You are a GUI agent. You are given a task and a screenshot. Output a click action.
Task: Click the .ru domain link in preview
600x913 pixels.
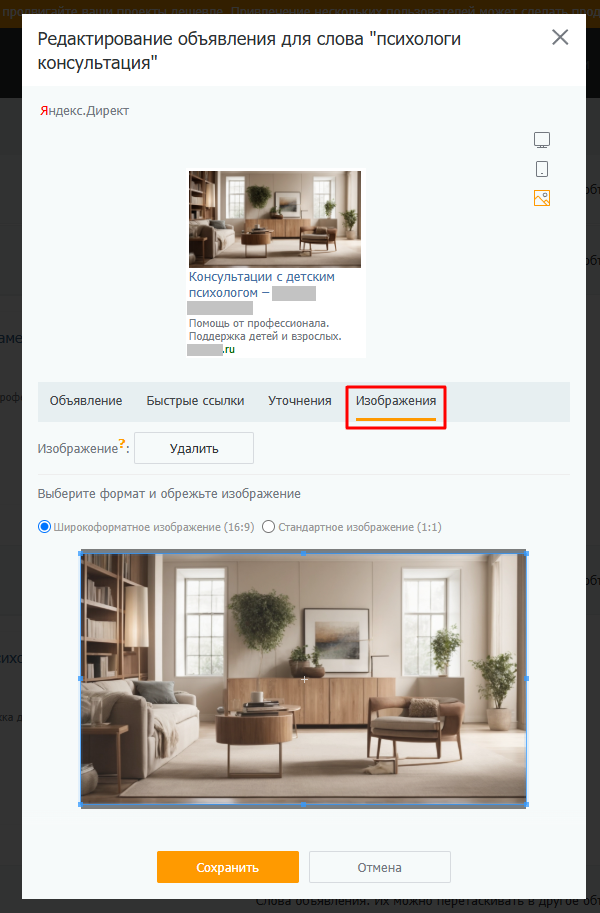[229, 349]
